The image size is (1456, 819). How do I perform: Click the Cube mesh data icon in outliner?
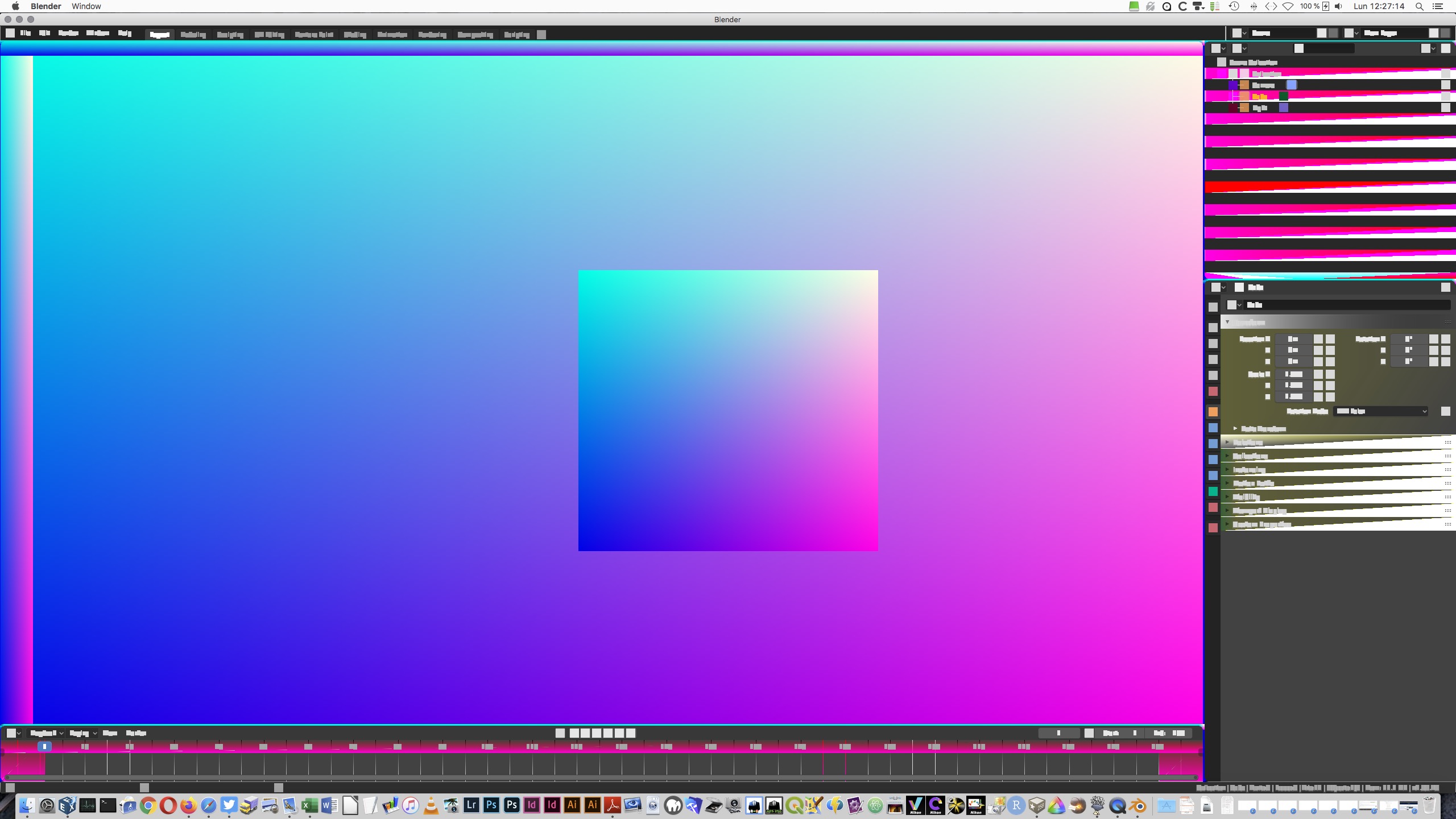1283,96
